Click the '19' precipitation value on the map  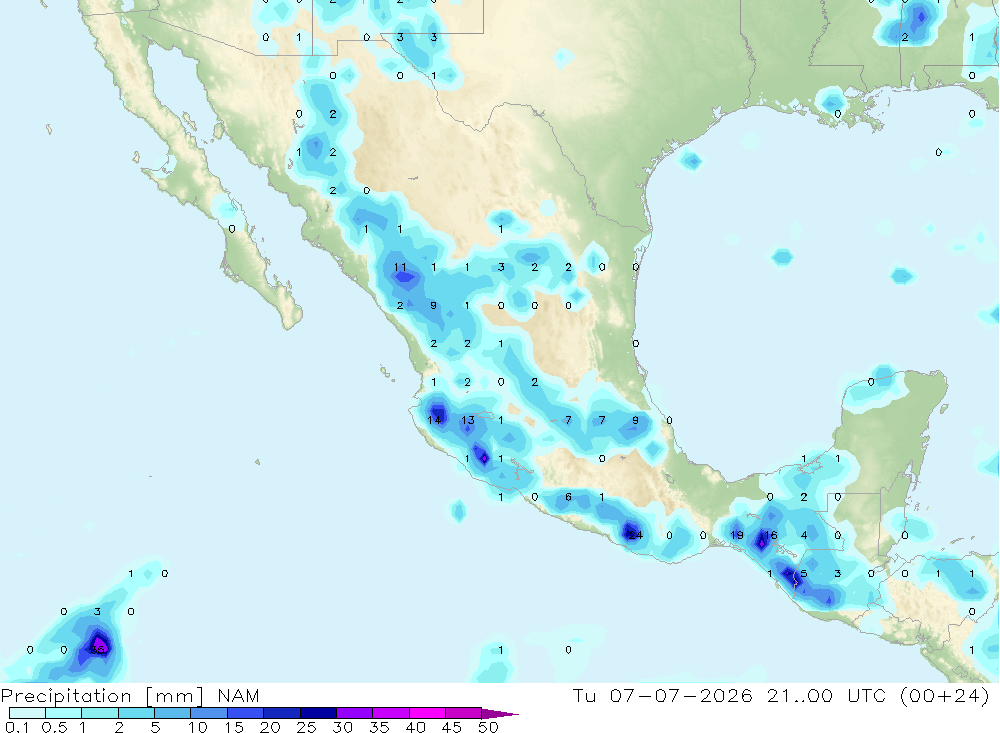click(737, 535)
